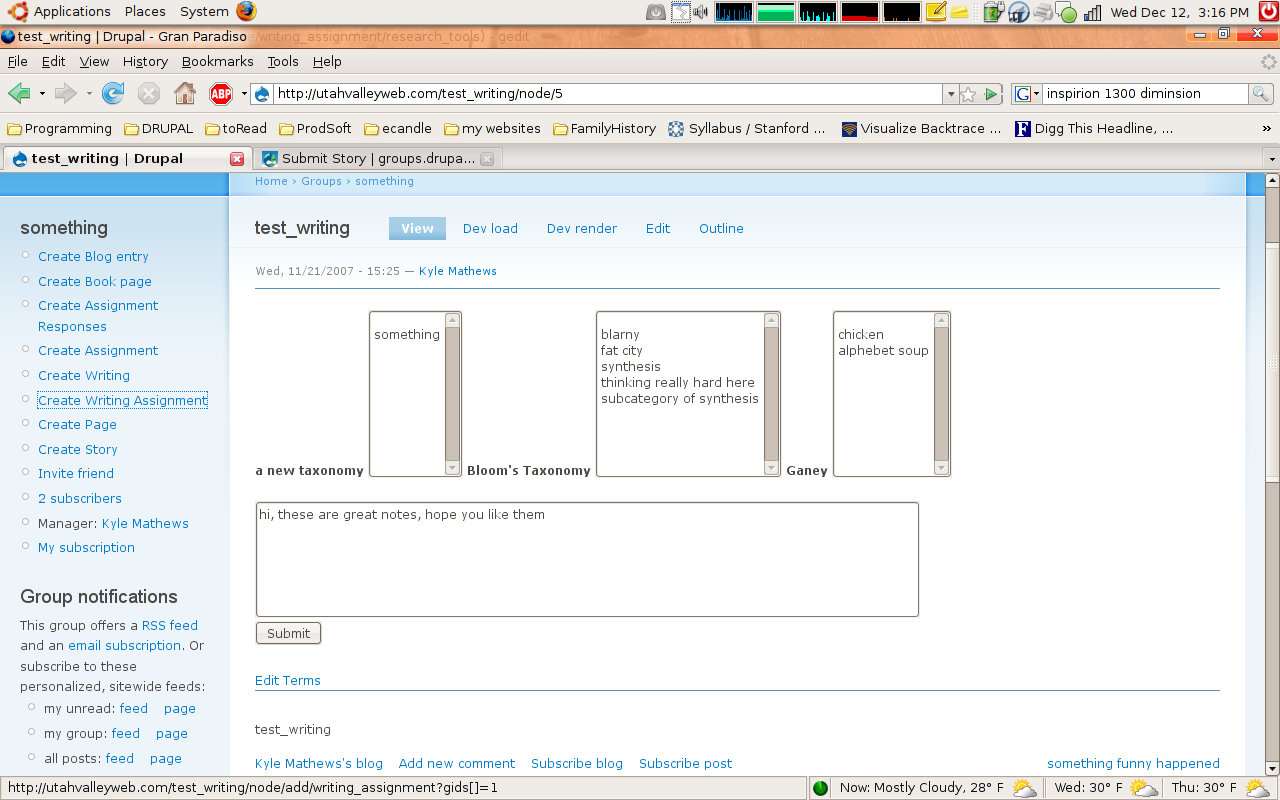Expand the search engine selector dropdown

click(x=1027, y=94)
